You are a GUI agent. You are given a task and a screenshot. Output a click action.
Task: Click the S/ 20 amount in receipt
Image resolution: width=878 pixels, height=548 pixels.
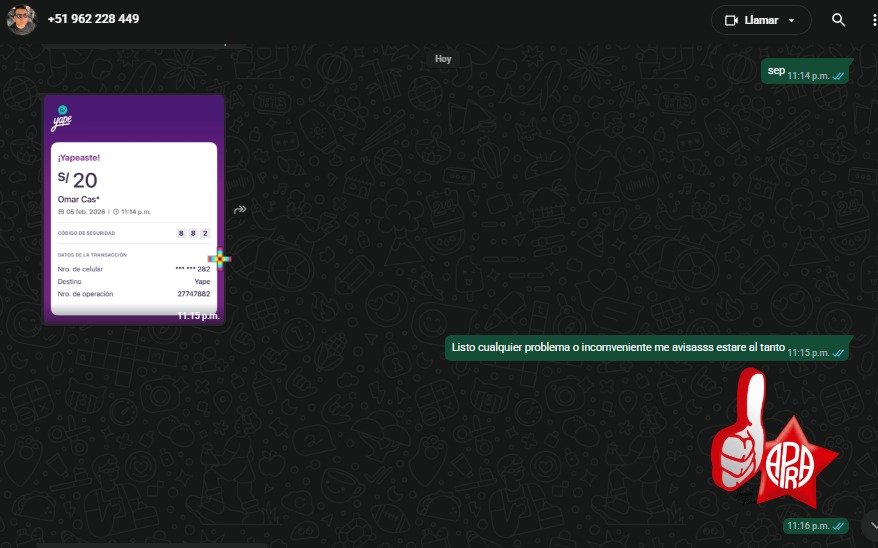(x=77, y=180)
